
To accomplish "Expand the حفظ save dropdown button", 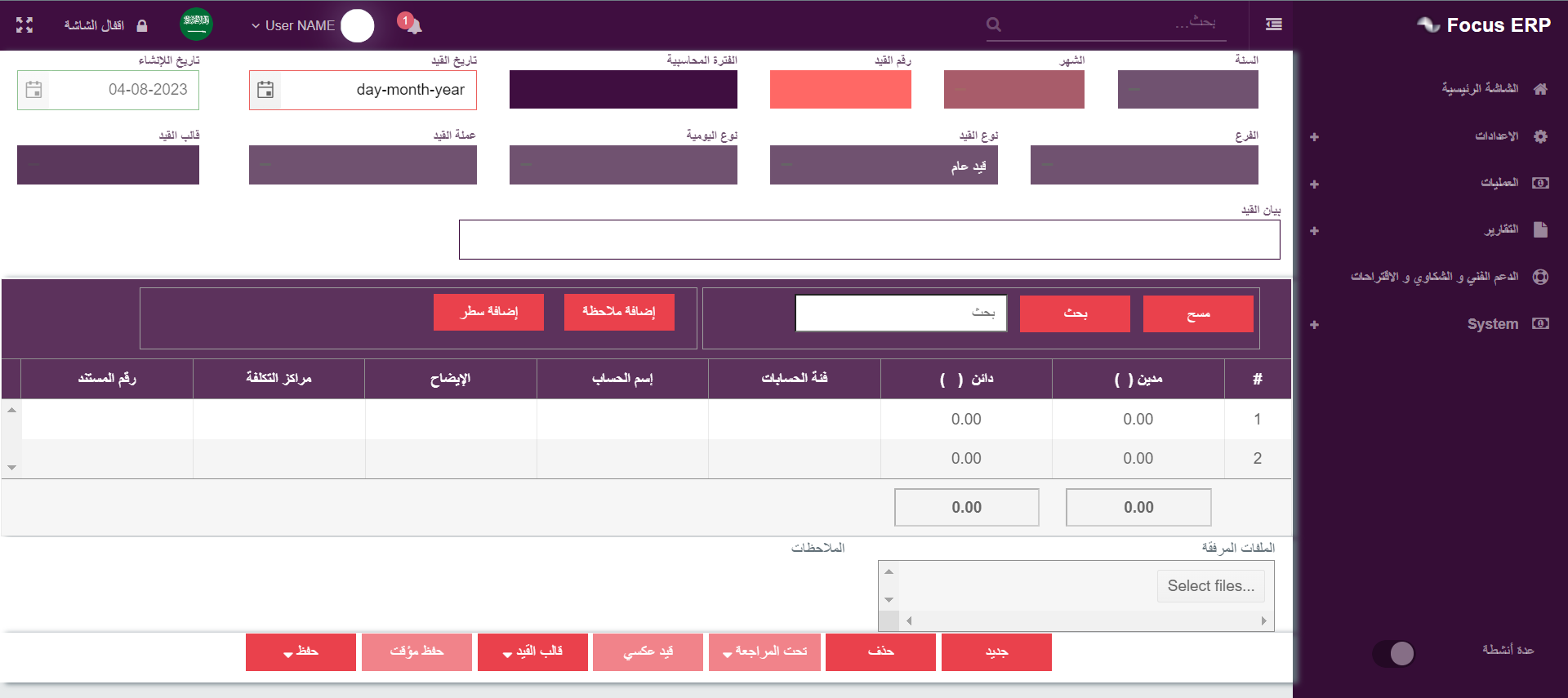I will tap(301, 652).
